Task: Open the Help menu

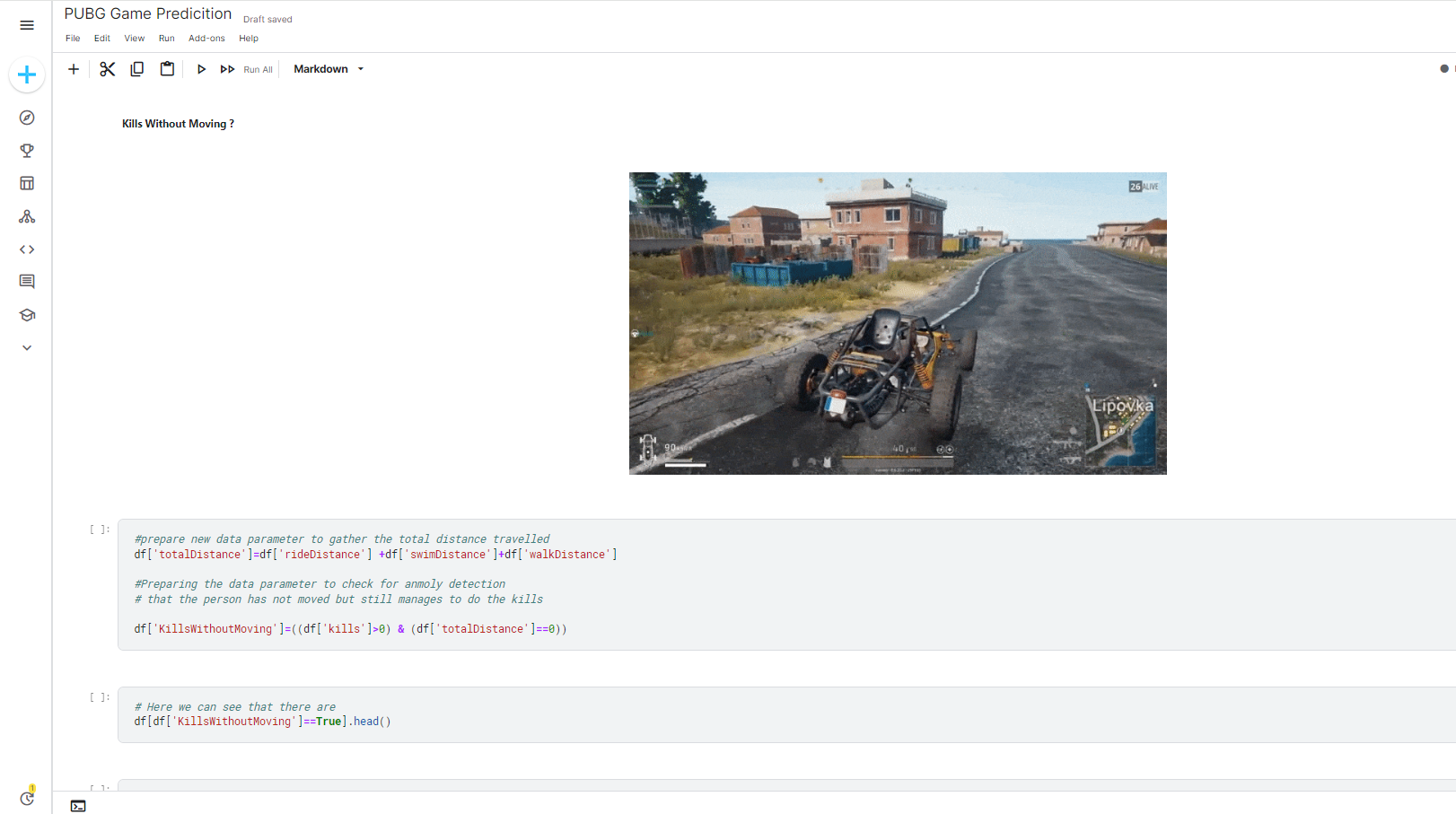Action: point(249,39)
